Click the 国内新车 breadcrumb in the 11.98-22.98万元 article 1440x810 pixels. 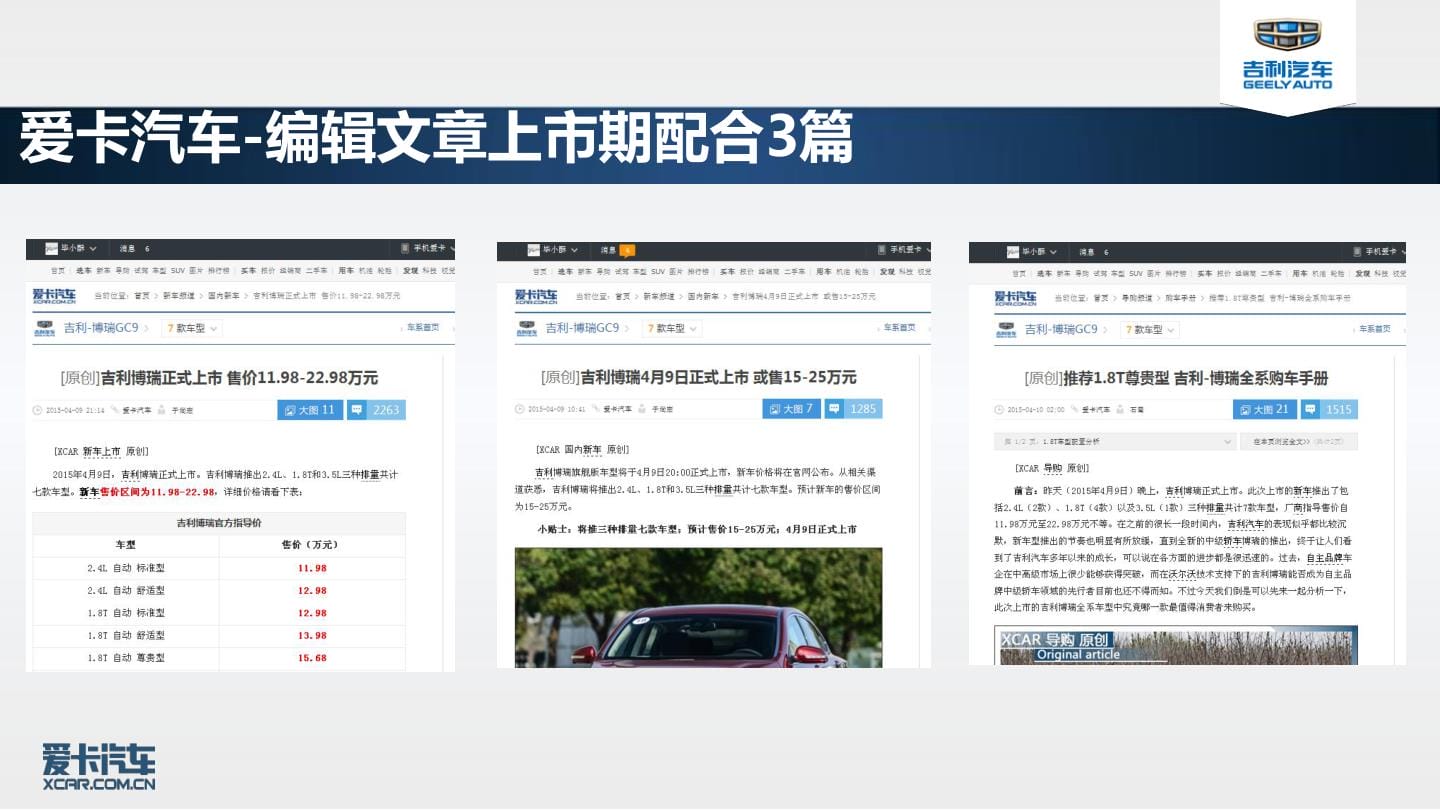click(224, 296)
